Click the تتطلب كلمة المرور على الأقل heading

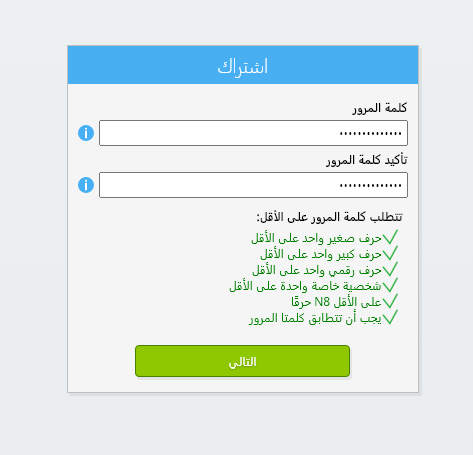coord(329,217)
